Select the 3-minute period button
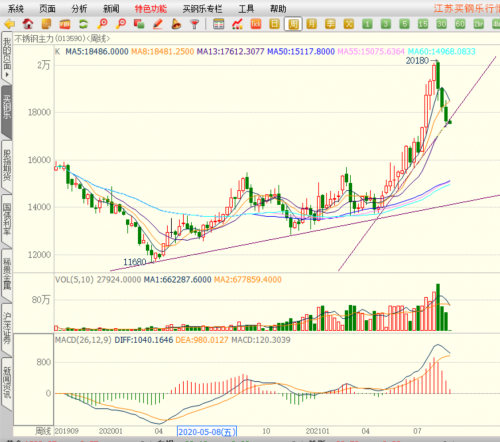The width and height of the screenshot is (500, 442). [386, 24]
